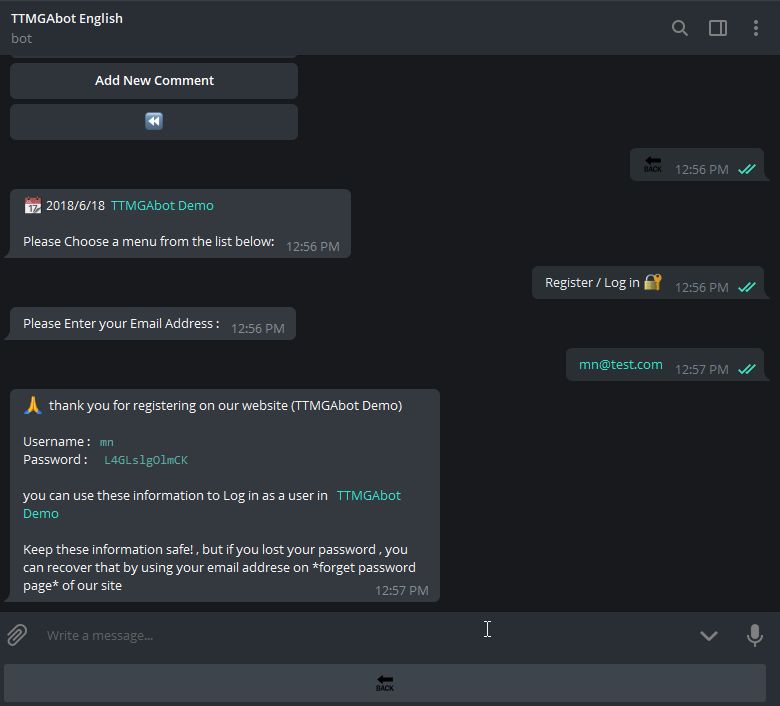Click the Write a message input field
Viewport: 780px width, 706px height.
coord(300,635)
